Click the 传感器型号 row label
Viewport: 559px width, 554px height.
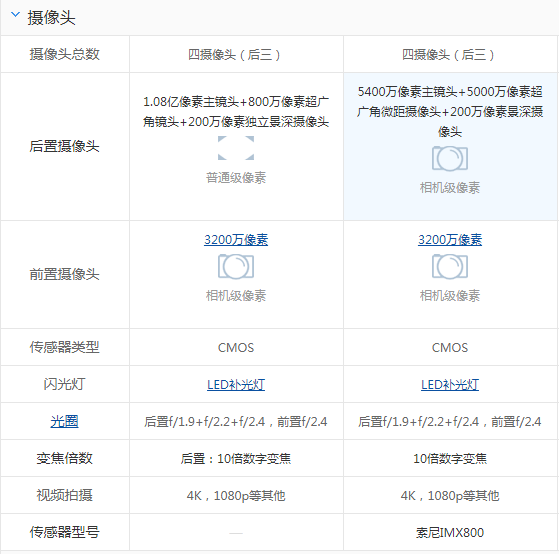coord(65,532)
